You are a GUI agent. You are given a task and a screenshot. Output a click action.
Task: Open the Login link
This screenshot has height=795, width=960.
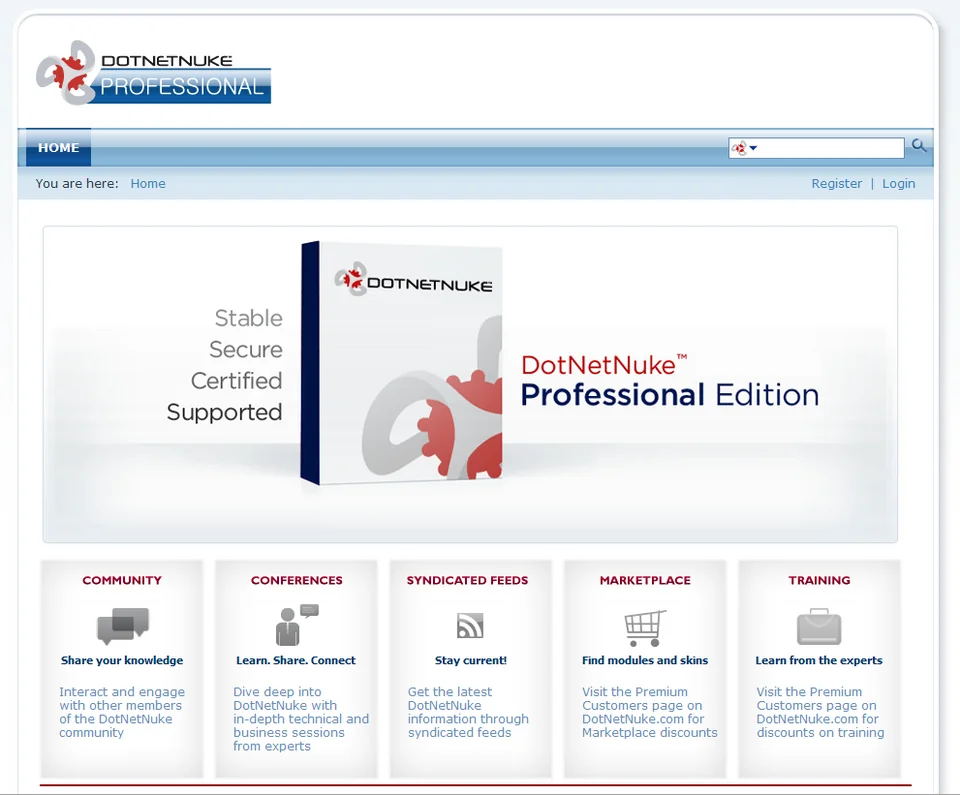point(898,184)
